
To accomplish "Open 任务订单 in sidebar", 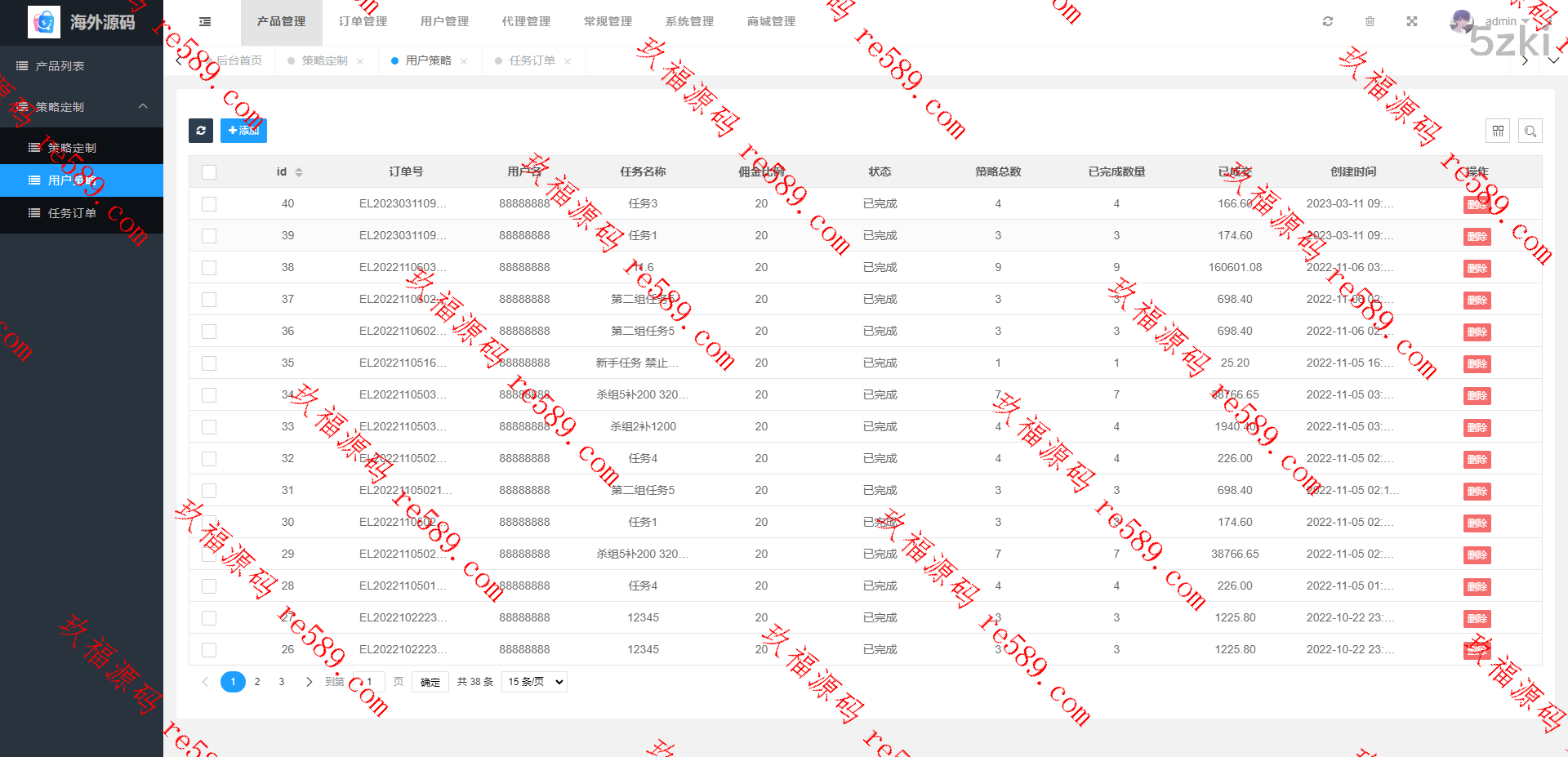I will point(82,213).
